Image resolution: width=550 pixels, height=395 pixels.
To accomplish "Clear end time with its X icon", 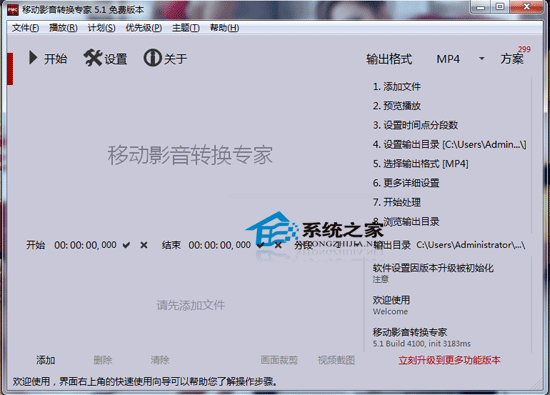I will click(278, 245).
